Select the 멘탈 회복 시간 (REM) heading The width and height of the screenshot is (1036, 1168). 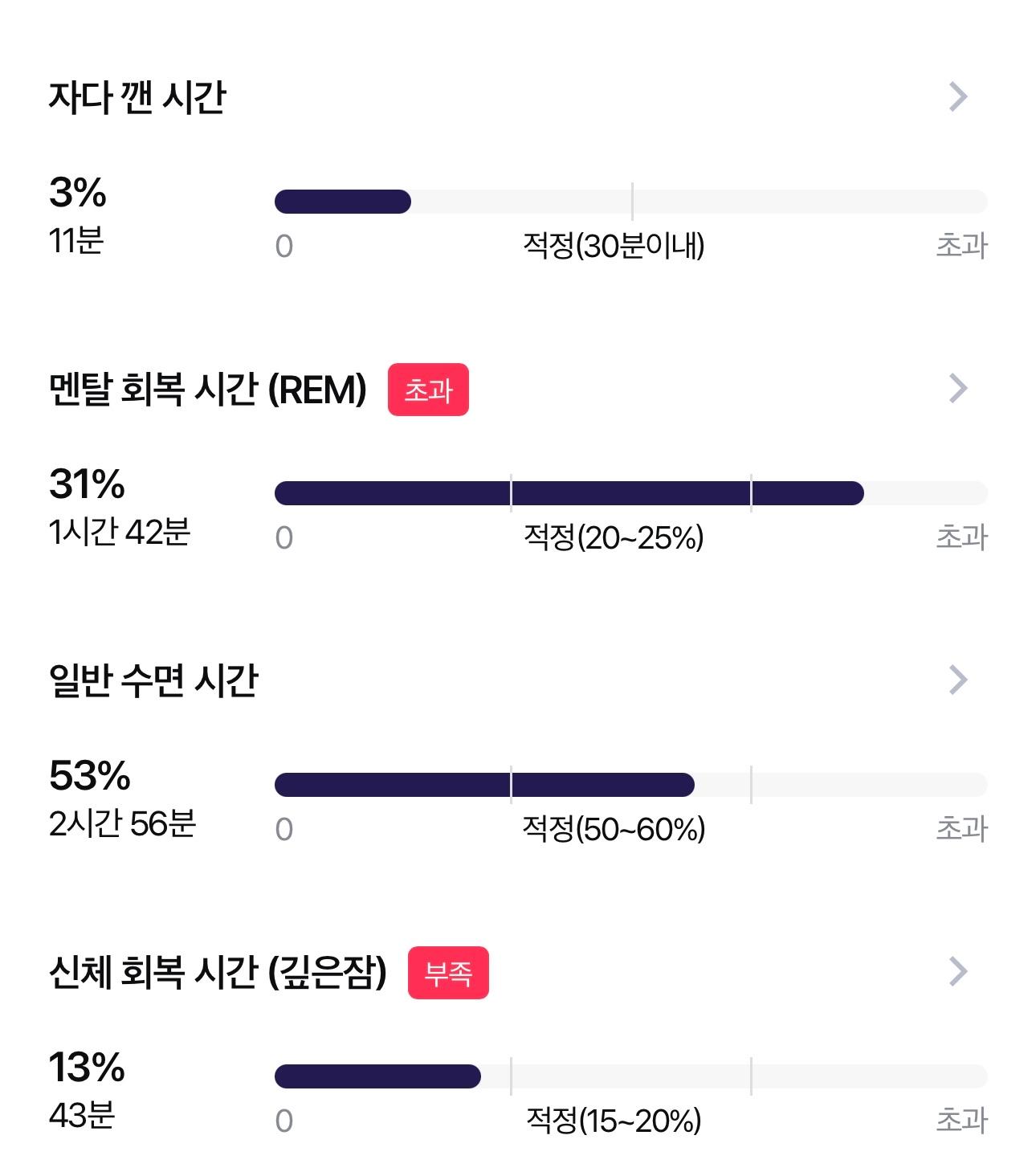[x=208, y=390]
